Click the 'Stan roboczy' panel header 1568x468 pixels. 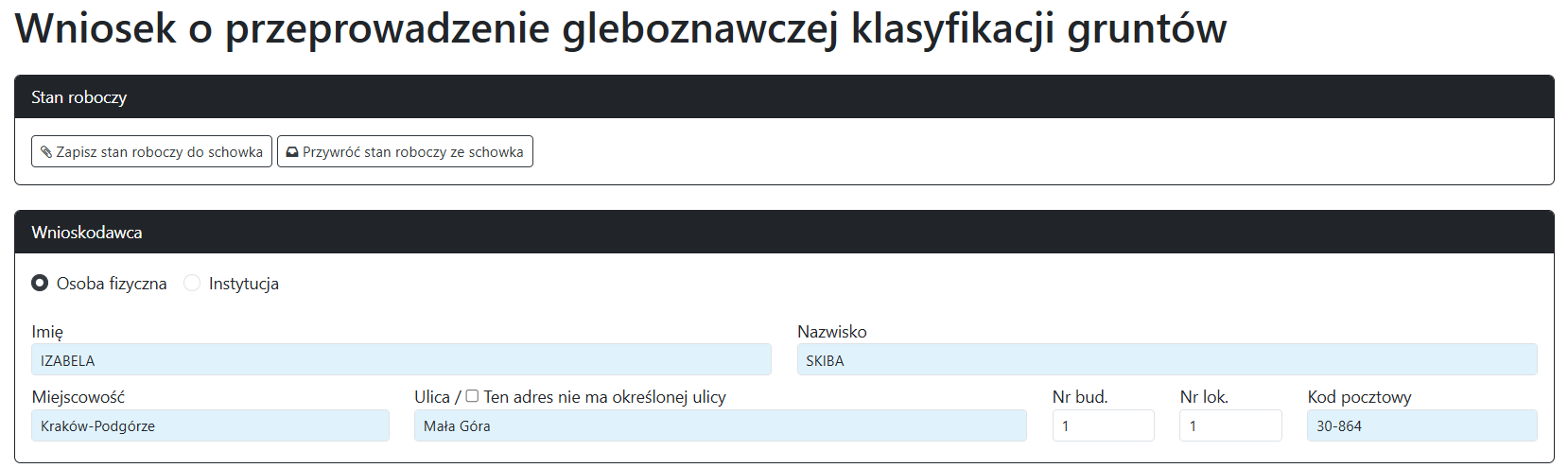coord(78,97)
